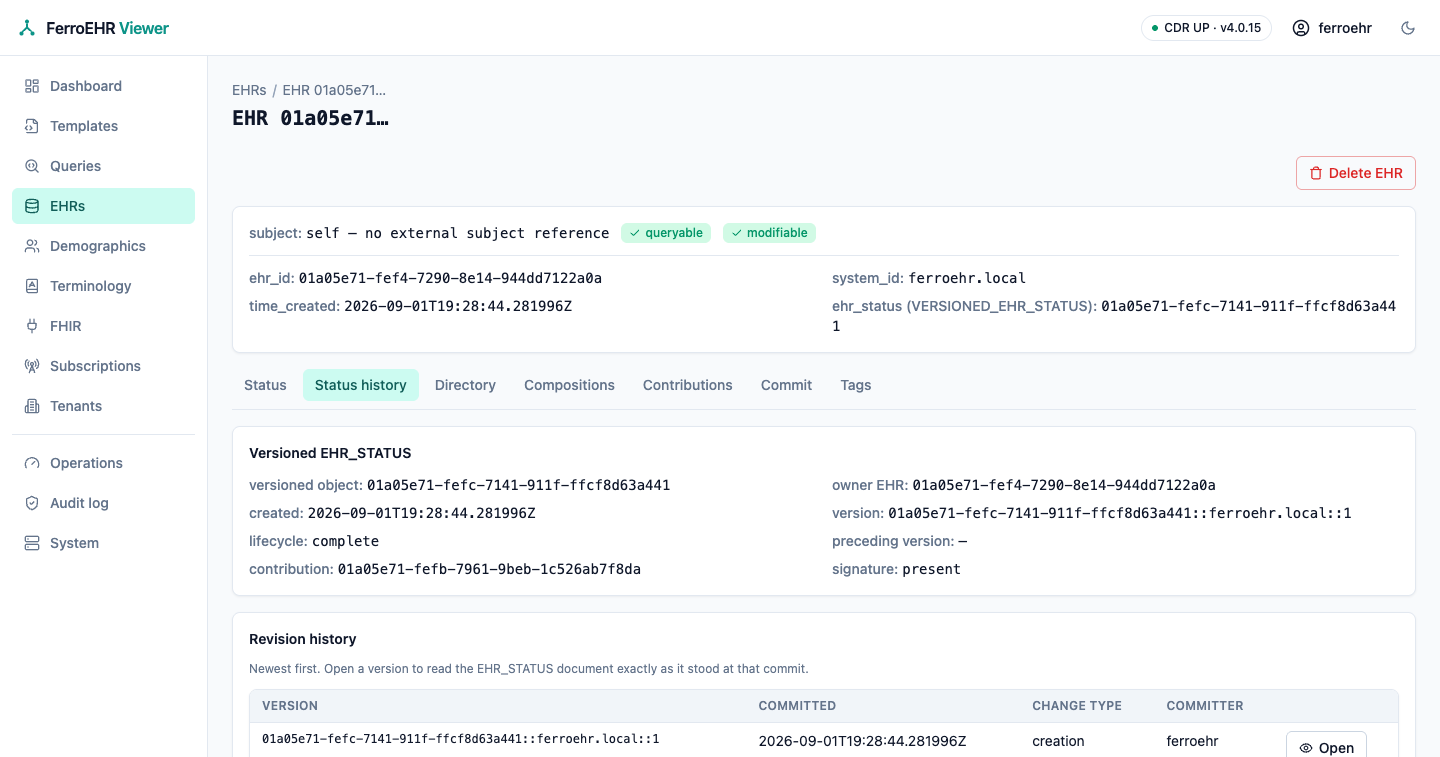1440x757 pixels.
Task: Click the Revision history heading
Action: tap(303, 639)
